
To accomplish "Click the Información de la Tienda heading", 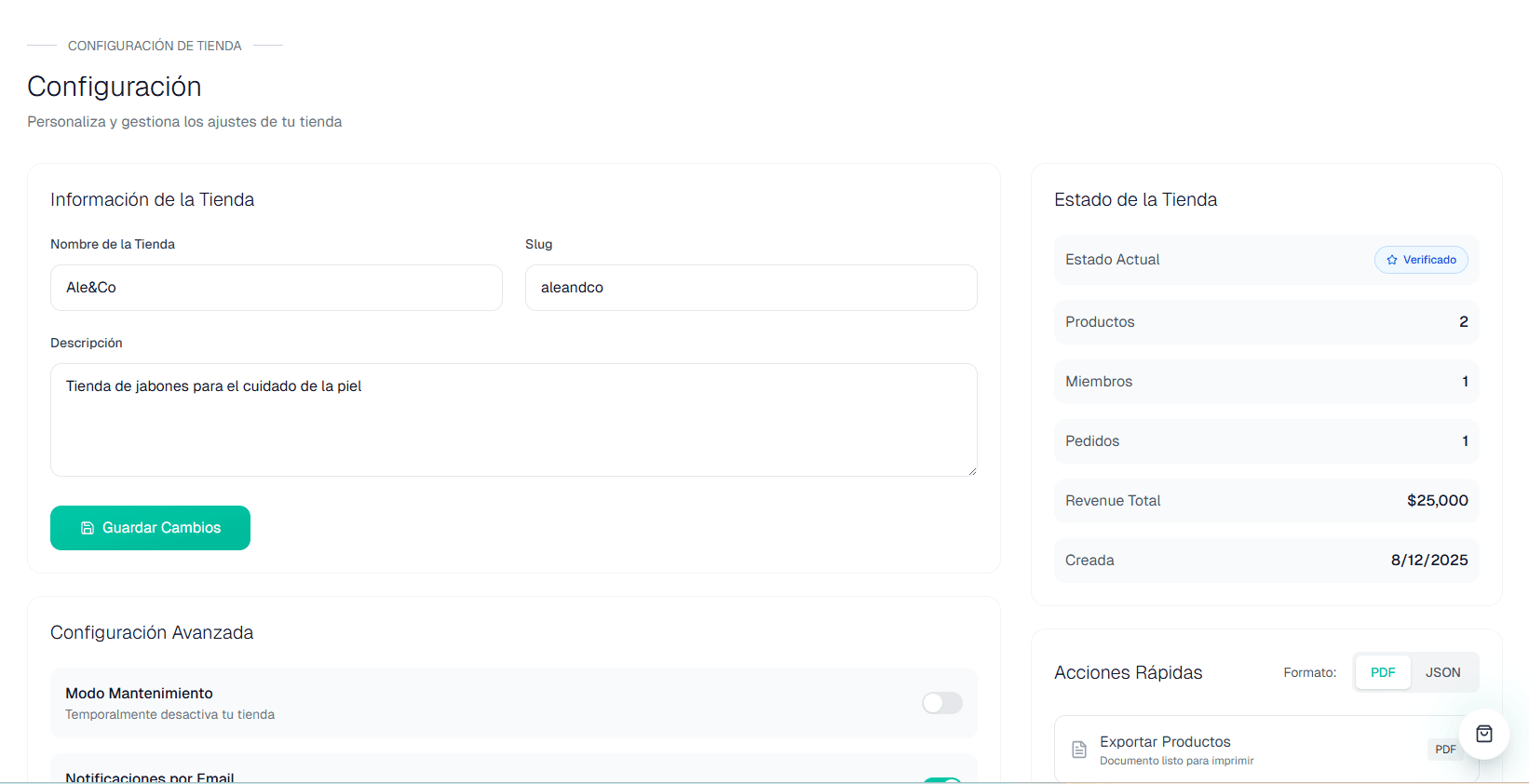I will point(152,199).
